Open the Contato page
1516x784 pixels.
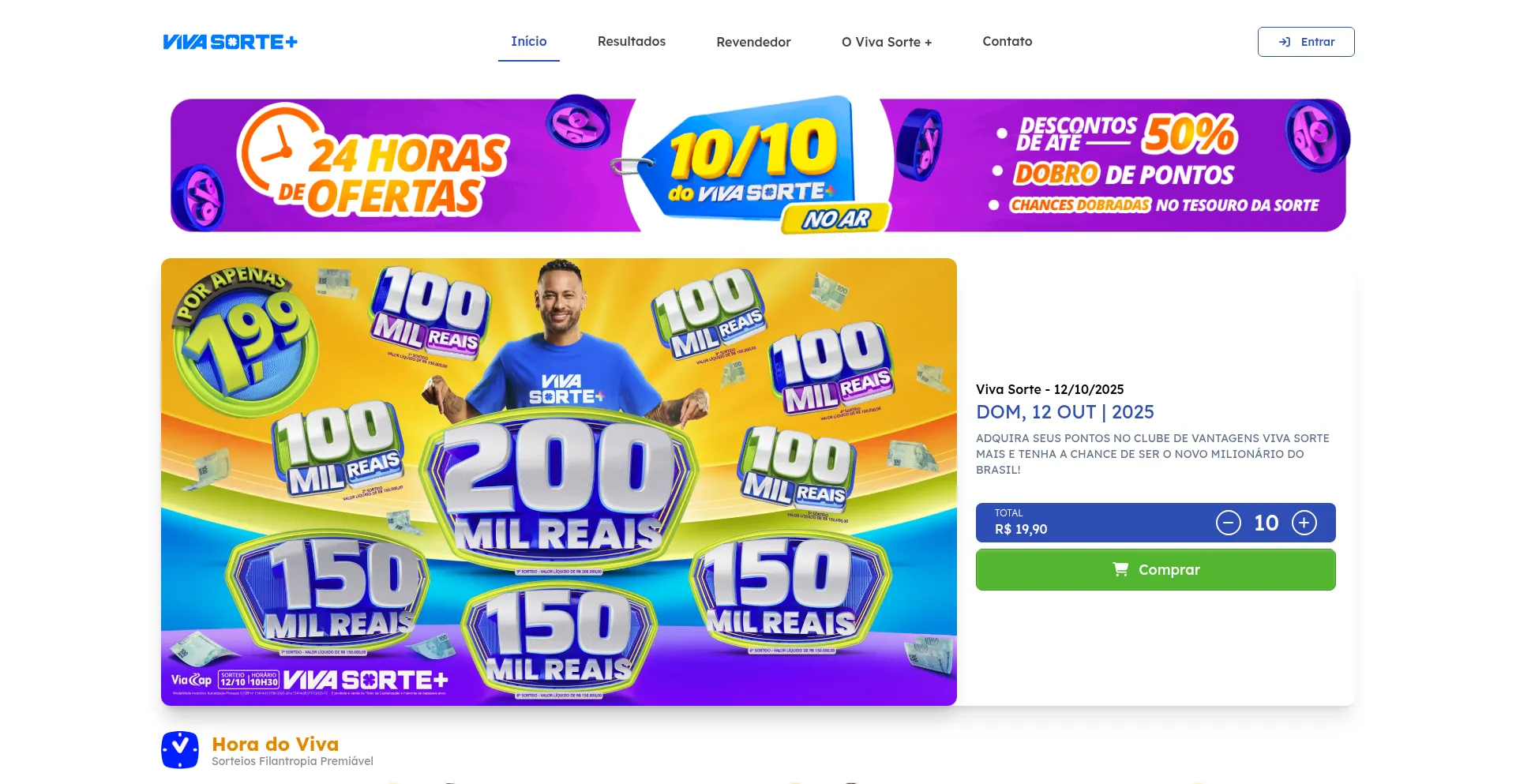pyautogui.click(x=1008, y=41)
